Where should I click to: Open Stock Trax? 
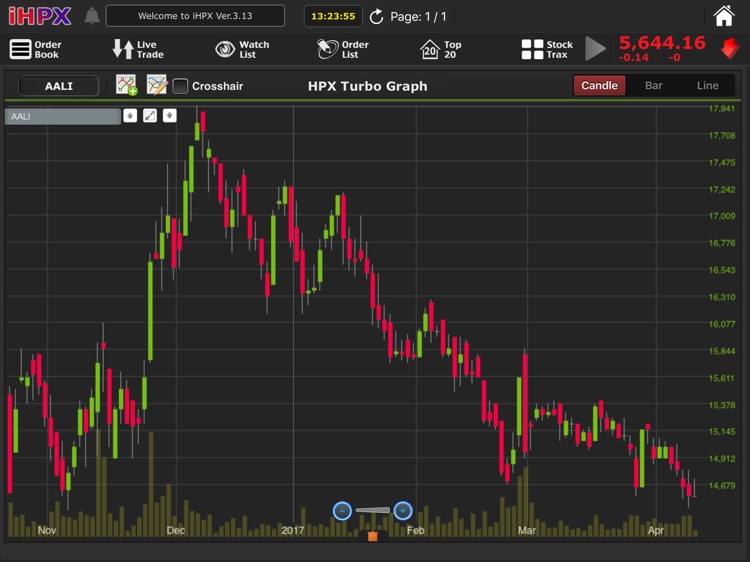coord(547,49)
